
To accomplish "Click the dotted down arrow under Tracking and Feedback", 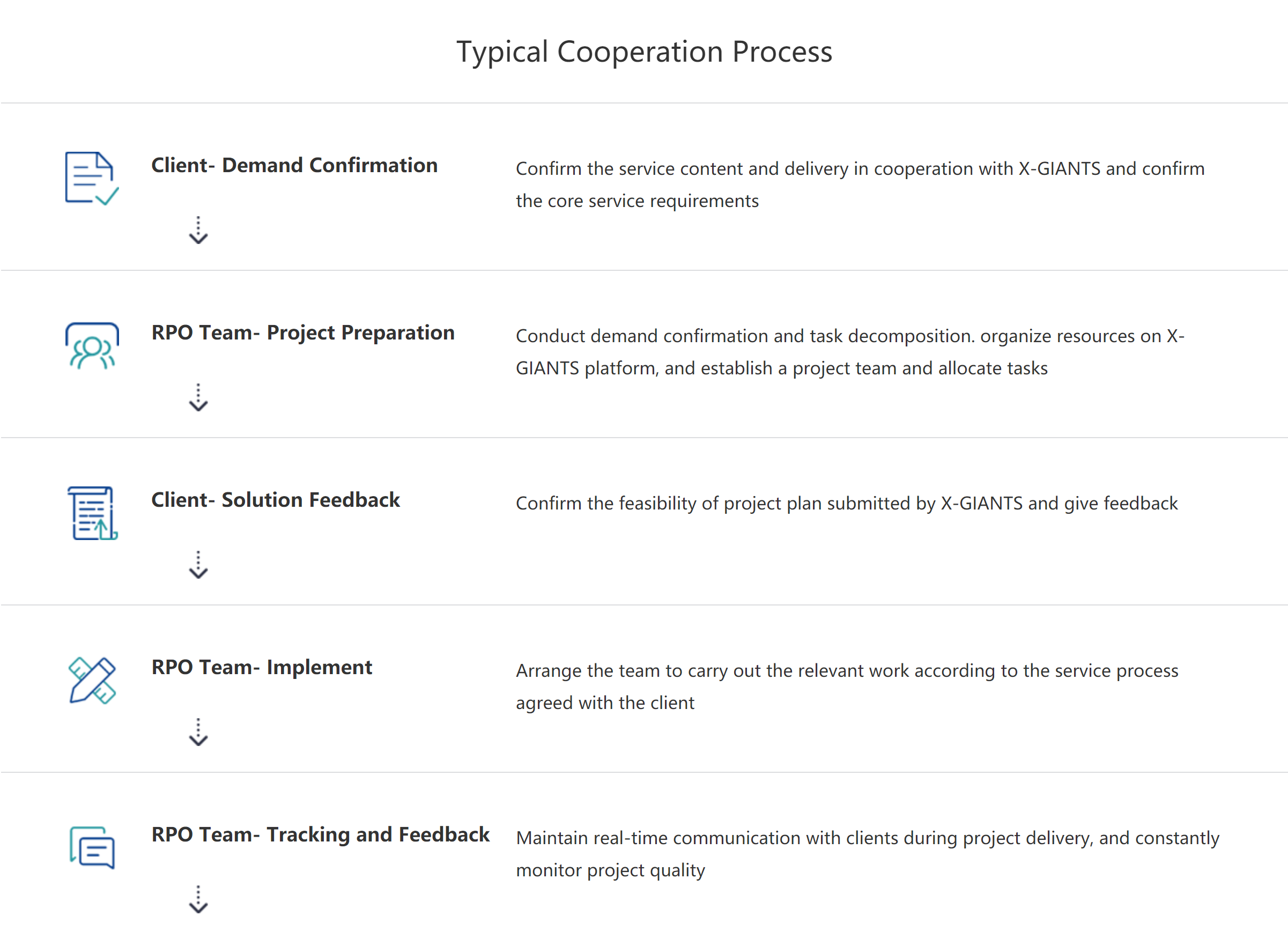I will point(198,899).
